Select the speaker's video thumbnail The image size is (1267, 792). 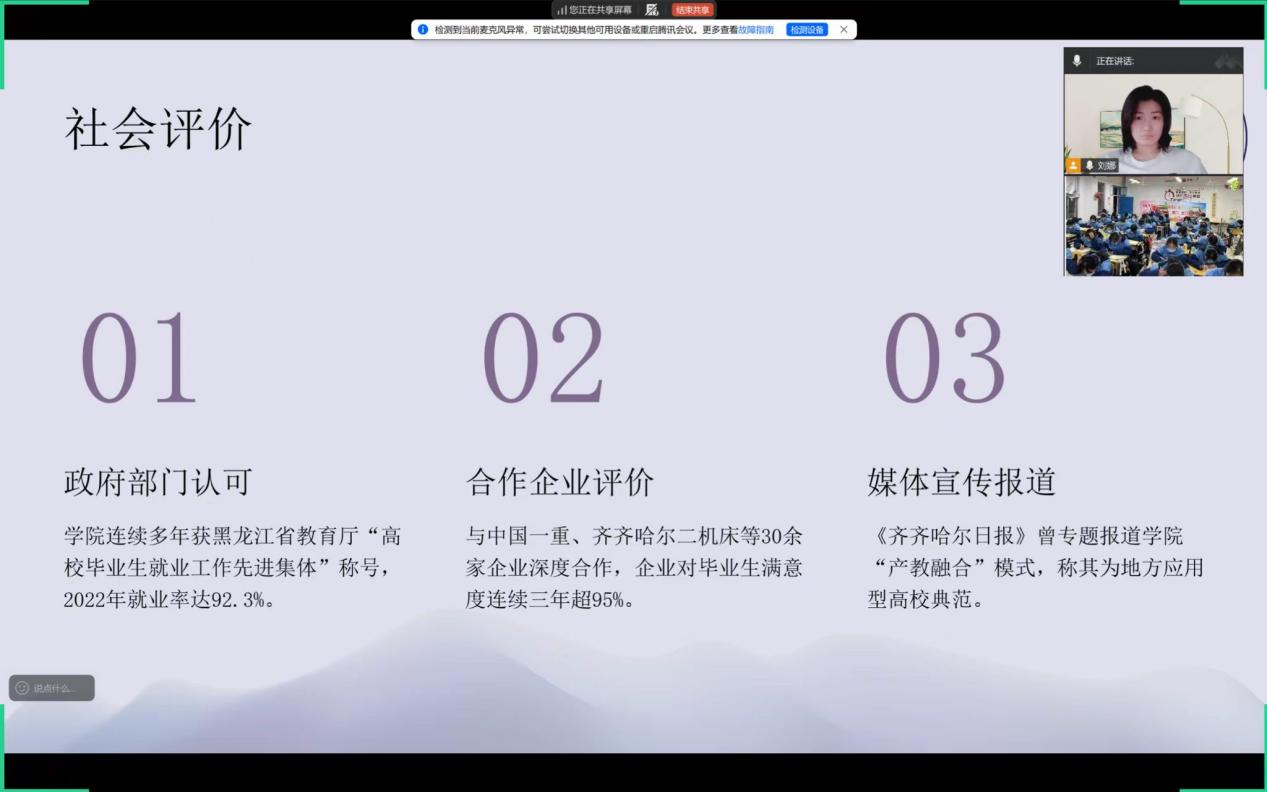[x=1152, y=124]
